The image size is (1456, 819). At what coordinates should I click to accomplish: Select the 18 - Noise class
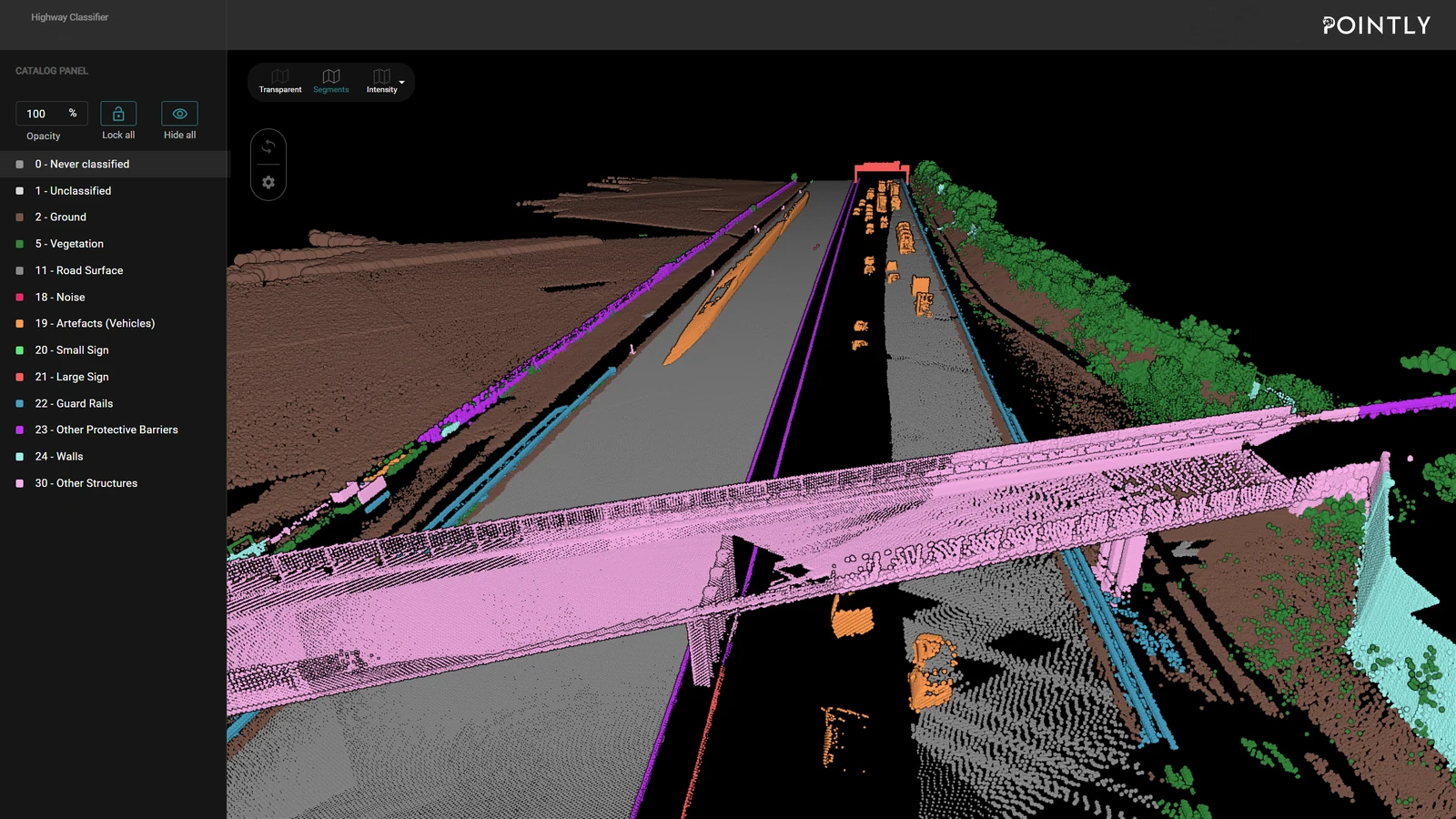(116, 298)
